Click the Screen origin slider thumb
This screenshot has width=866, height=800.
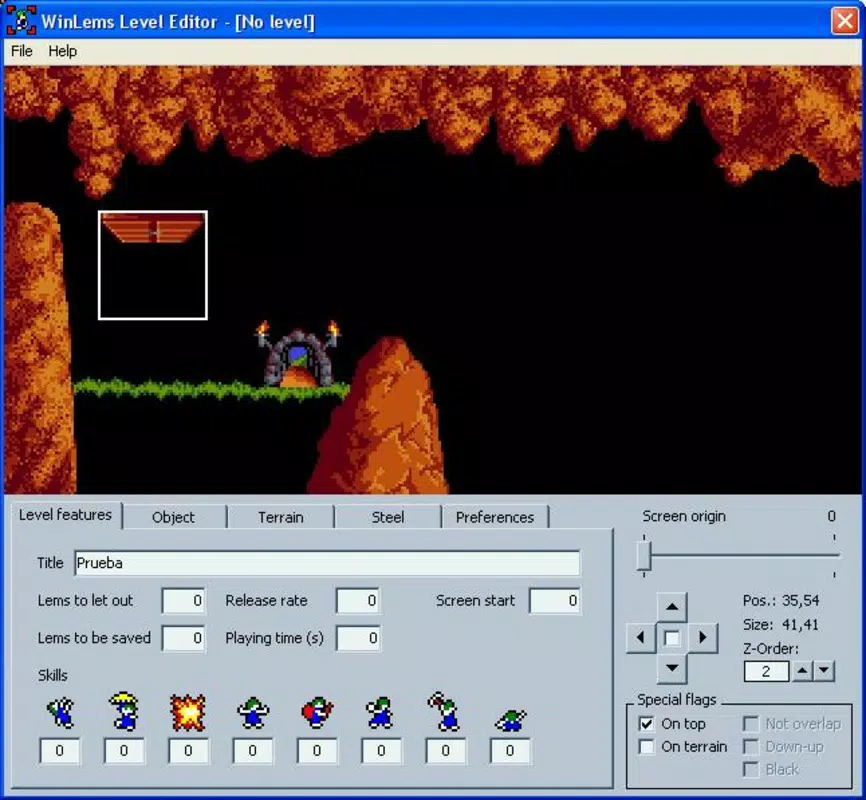click(644, 556)
